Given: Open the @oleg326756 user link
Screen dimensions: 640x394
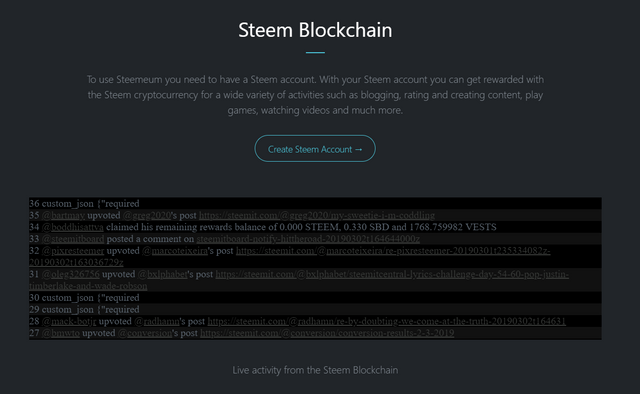Looking at the screenshot, I should coord(71,274).
